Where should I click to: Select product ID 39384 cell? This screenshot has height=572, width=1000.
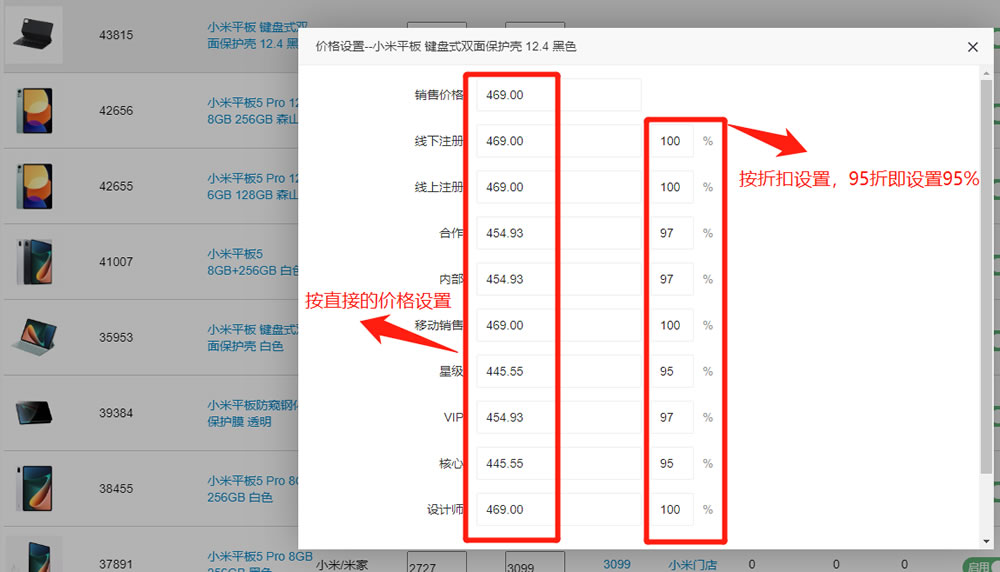(116, 413)
